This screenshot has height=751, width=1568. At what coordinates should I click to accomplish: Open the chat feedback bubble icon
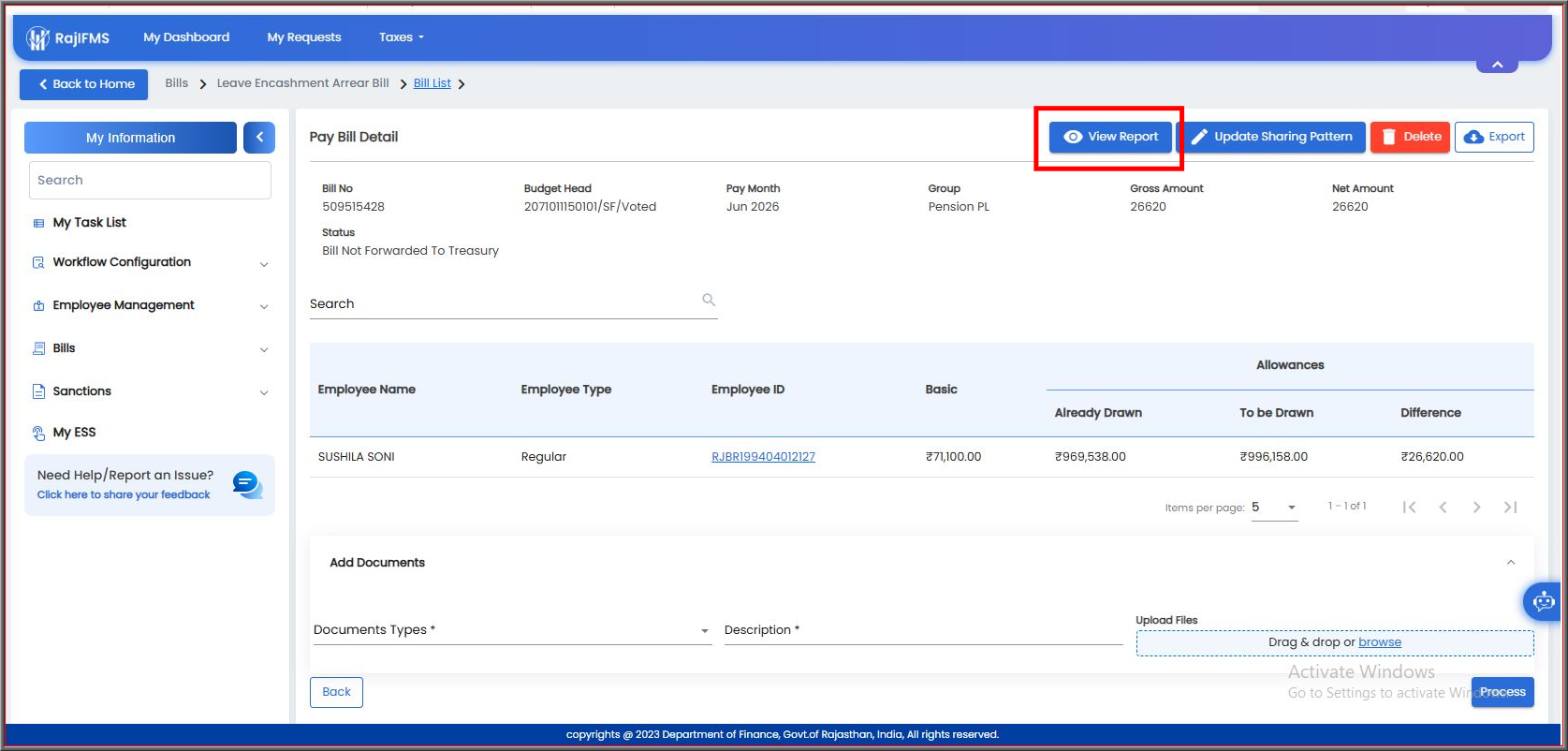247,484
